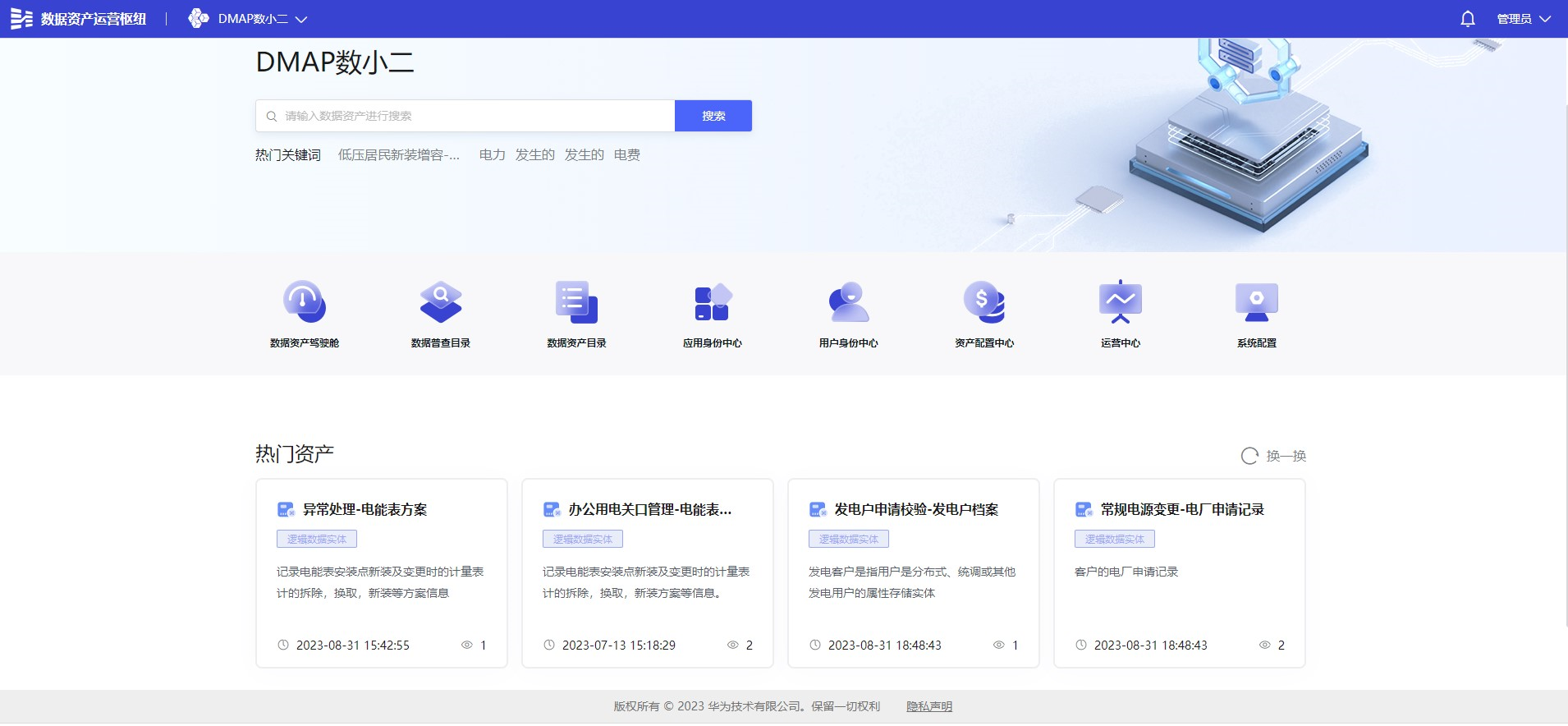Open 用户身份中心 icon
This screenshot has width=1568, height=726.
point(848,301)
